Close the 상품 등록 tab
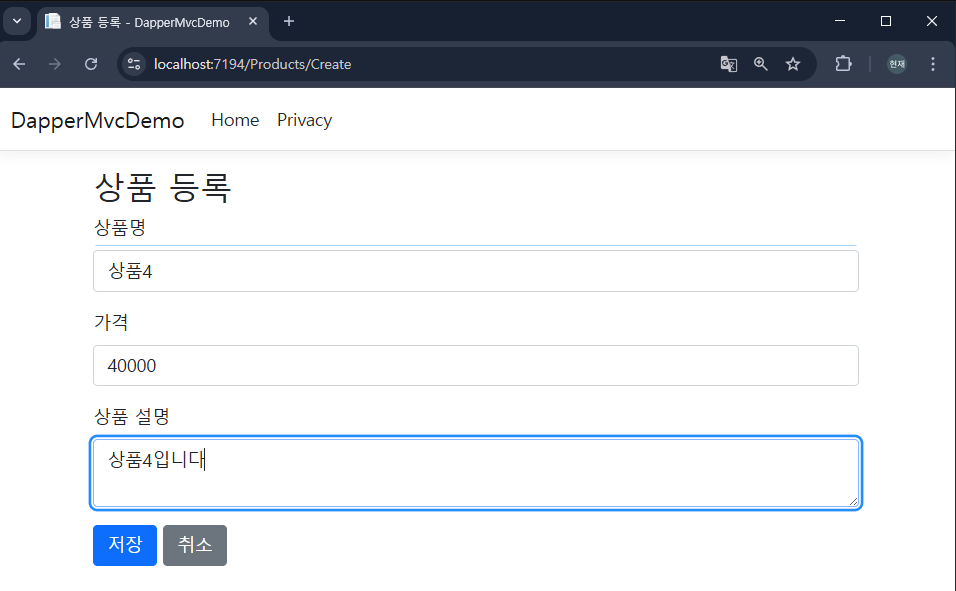956x591 pixels. coord(253,21)
